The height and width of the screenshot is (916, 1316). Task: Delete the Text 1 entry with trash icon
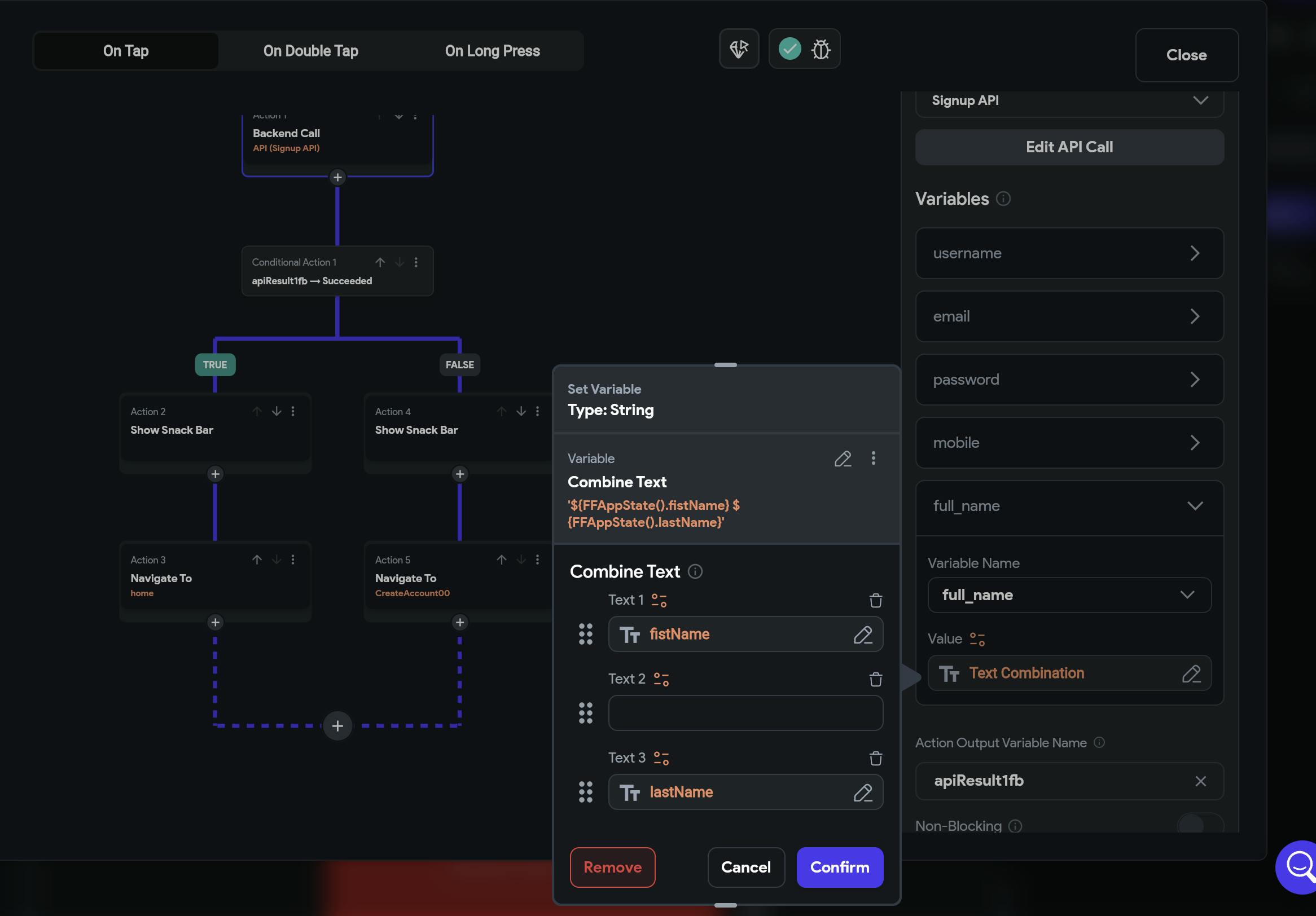[x=875, y=600]
